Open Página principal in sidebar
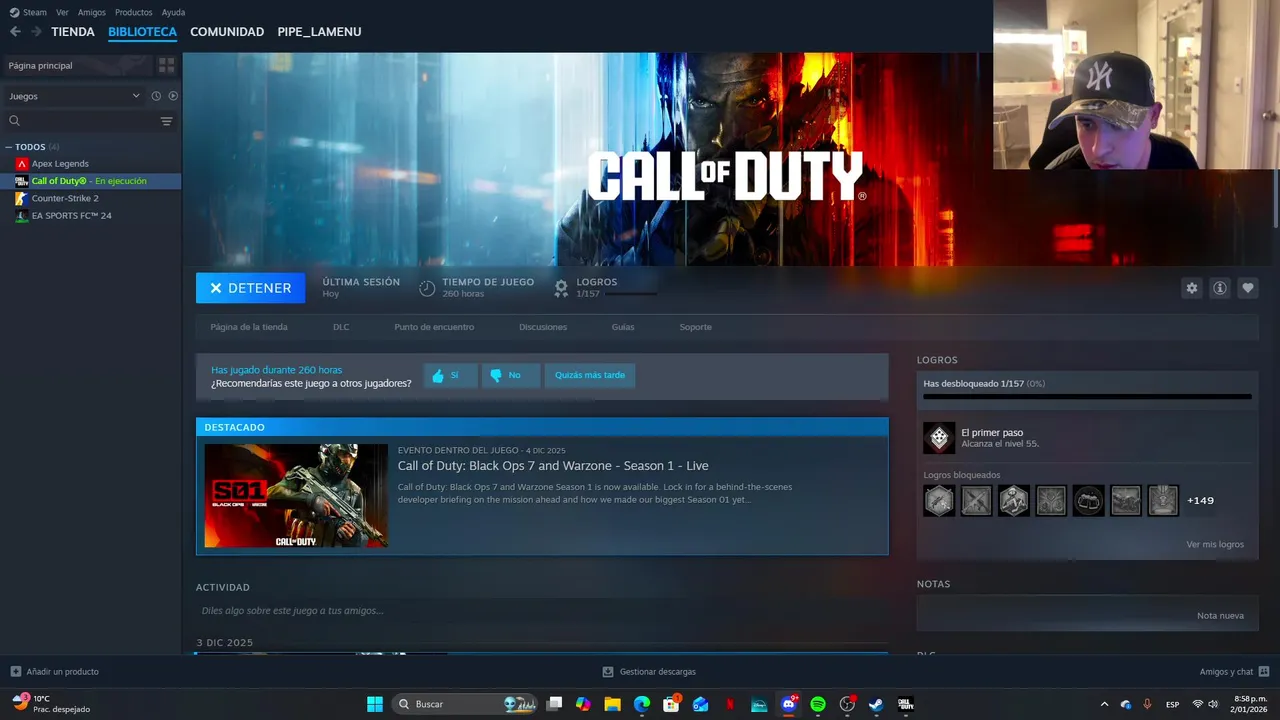The image size is (1280, 720). (x=76, y=65)
